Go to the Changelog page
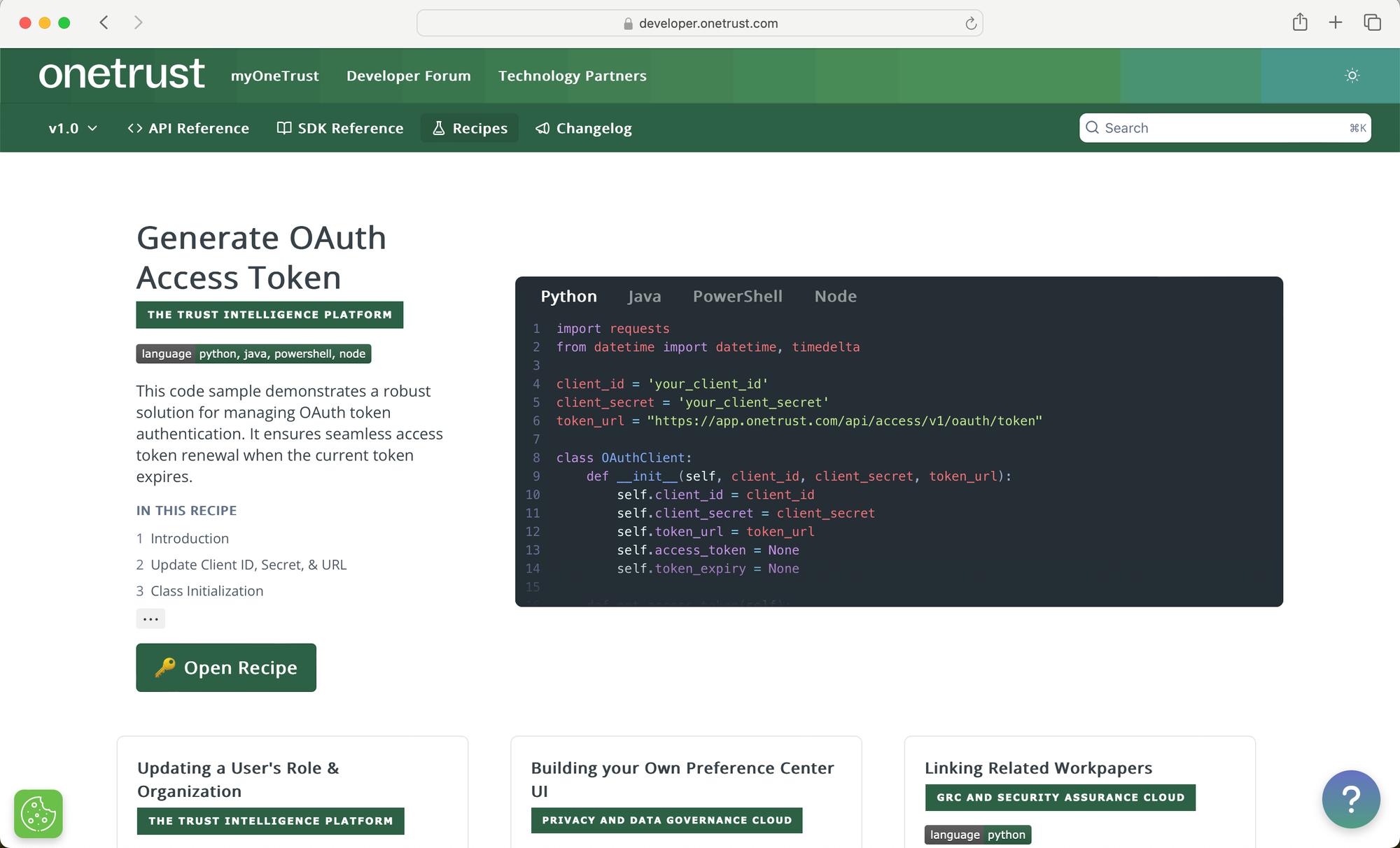Image resolution: width=1400 pixels, height=848 pixels. tap(584, 128)
